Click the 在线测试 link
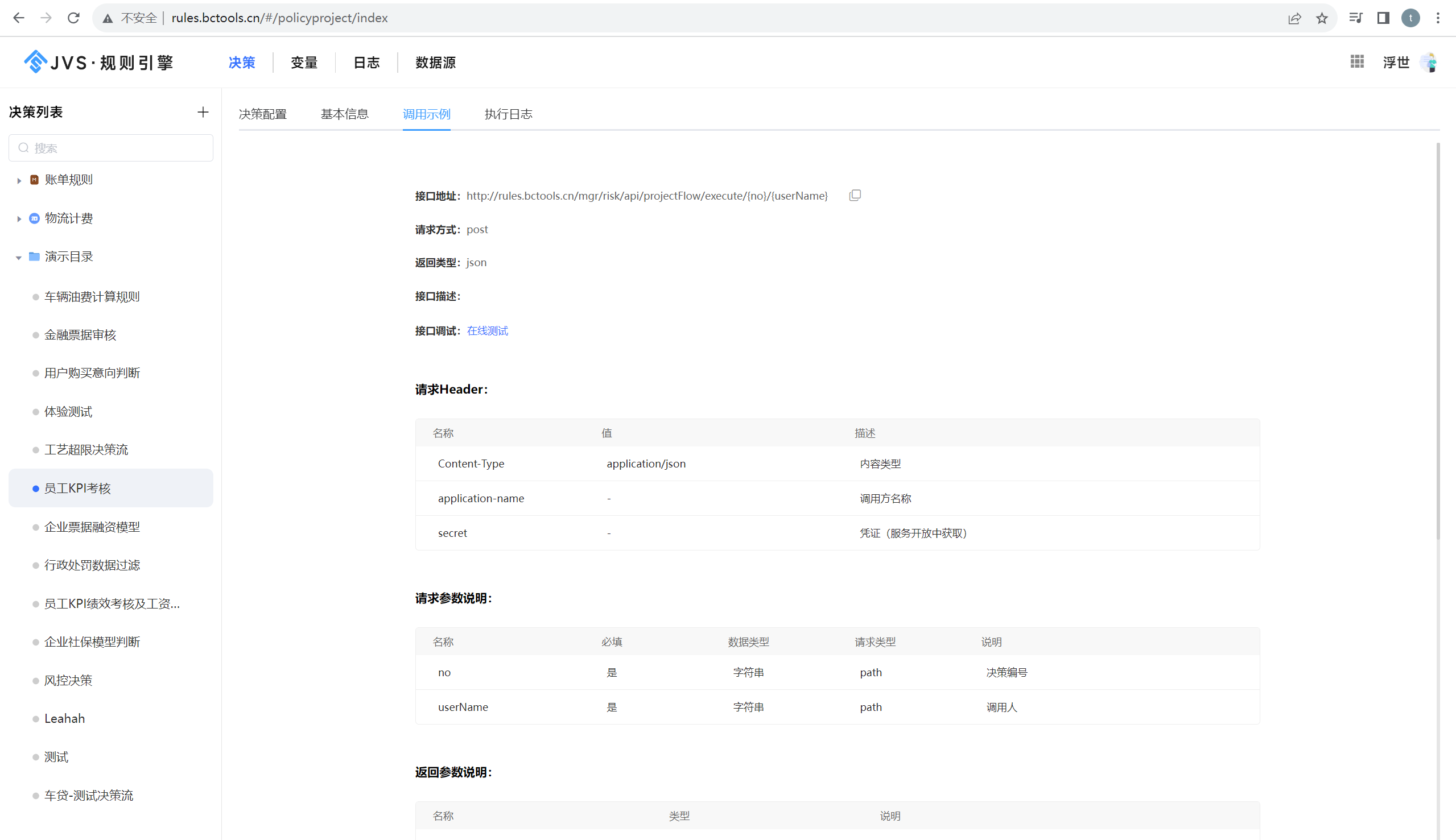Viewport: 1456px width, 840px height. click(486, 330)
